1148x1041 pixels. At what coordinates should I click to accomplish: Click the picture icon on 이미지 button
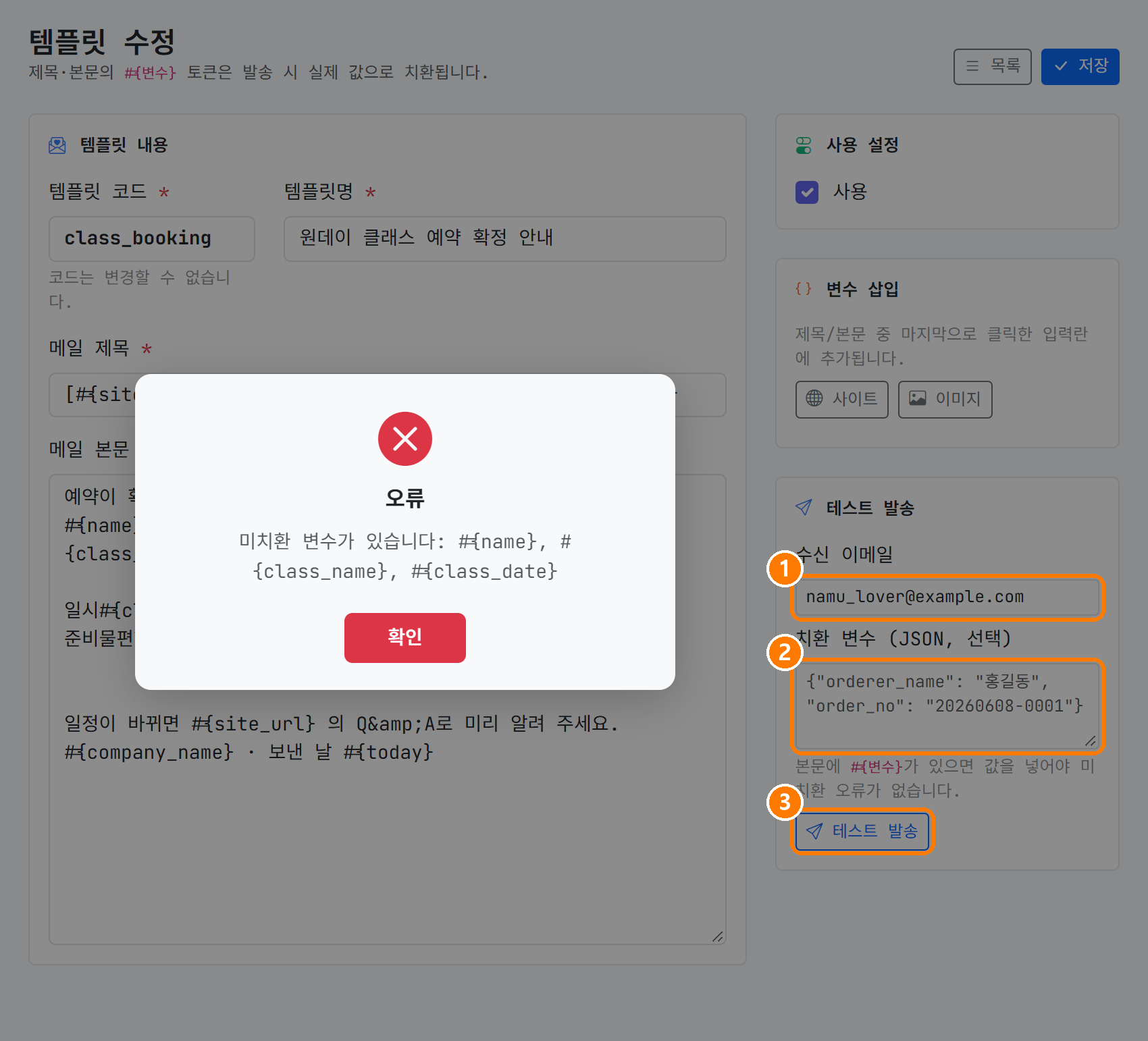tap(918, 398)
